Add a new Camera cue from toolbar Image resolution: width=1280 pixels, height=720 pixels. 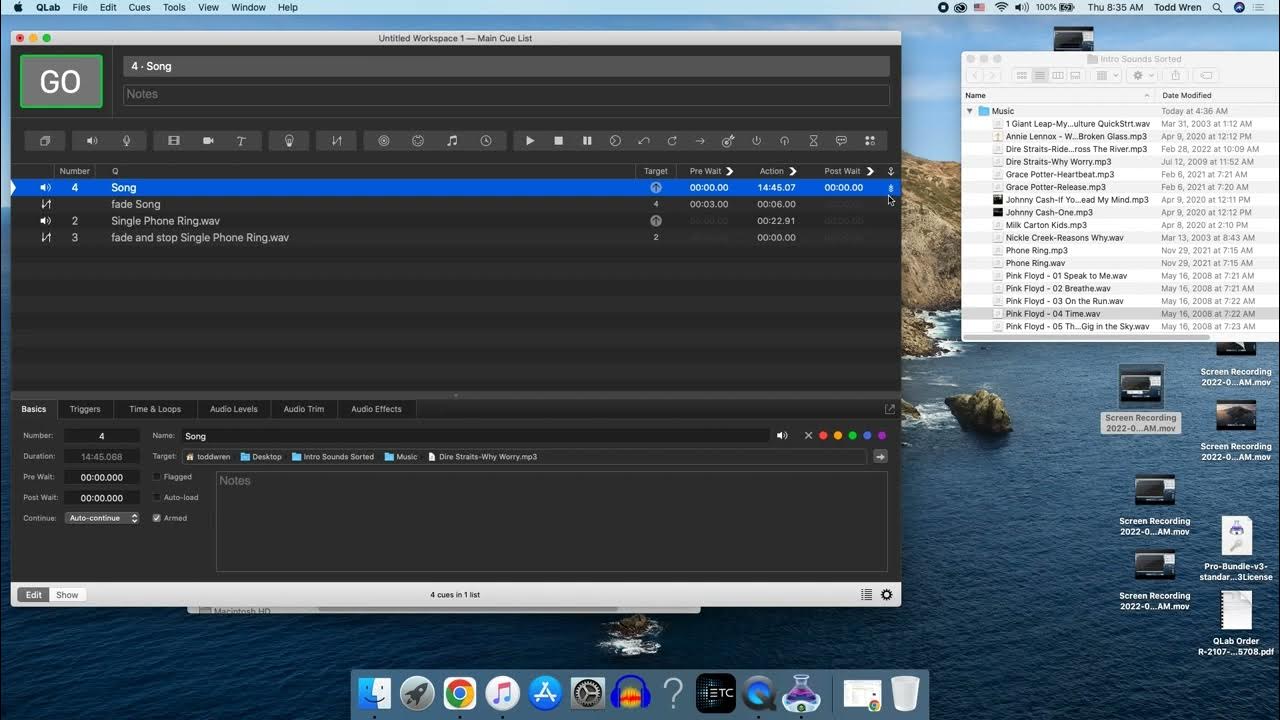pos(208,141)
